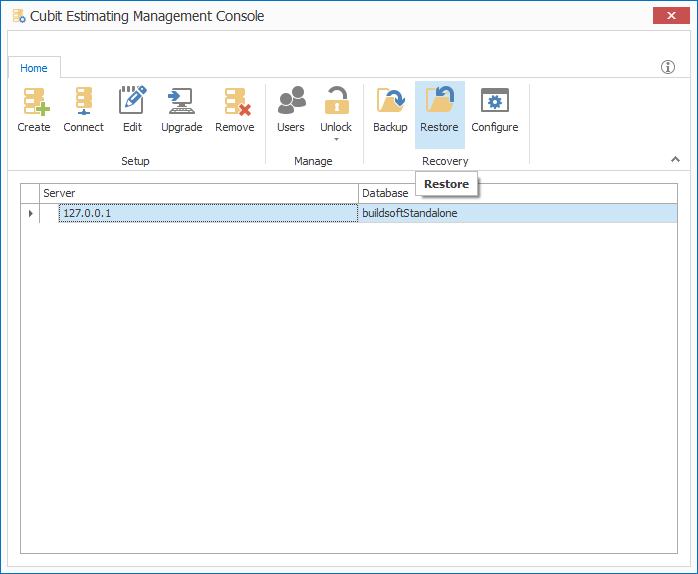698x574 pixels.
Task: Sort by the Server column header
Action: click(198, 193)
